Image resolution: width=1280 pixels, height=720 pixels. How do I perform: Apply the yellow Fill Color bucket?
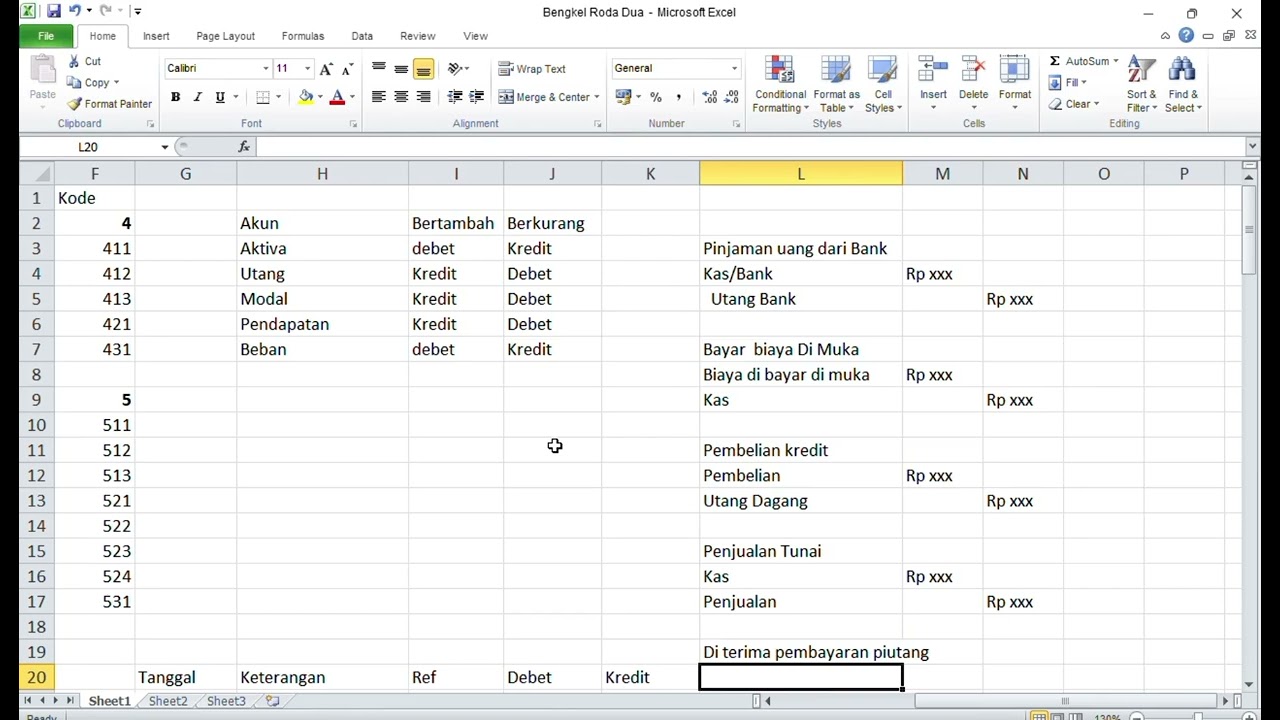click(x=306, y=97)
